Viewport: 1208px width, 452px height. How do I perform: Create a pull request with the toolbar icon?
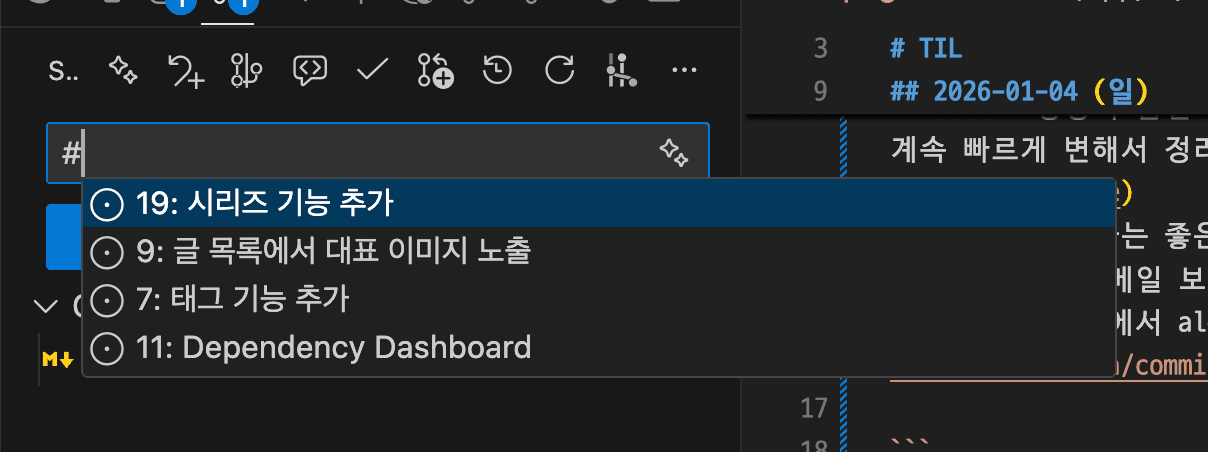435,70
